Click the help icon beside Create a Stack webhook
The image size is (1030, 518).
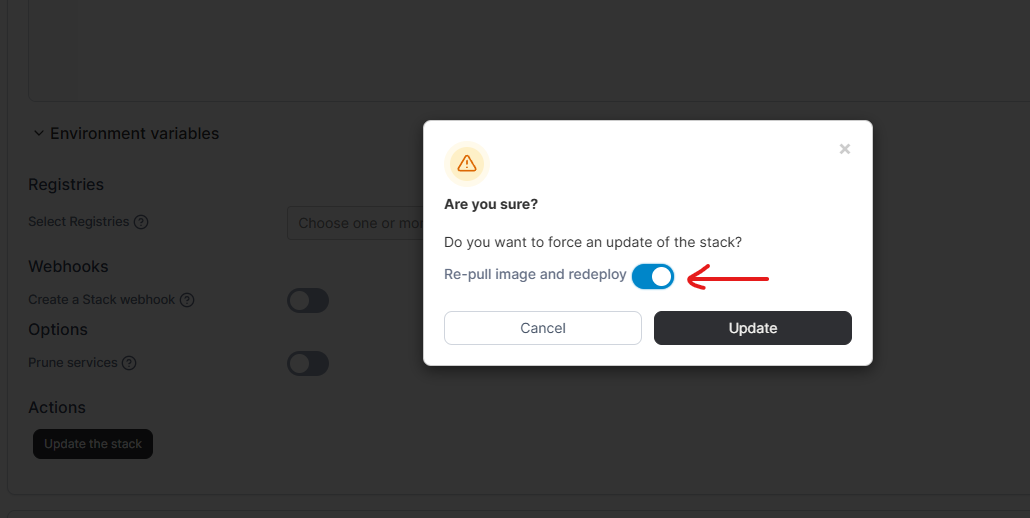pos(187,300)
